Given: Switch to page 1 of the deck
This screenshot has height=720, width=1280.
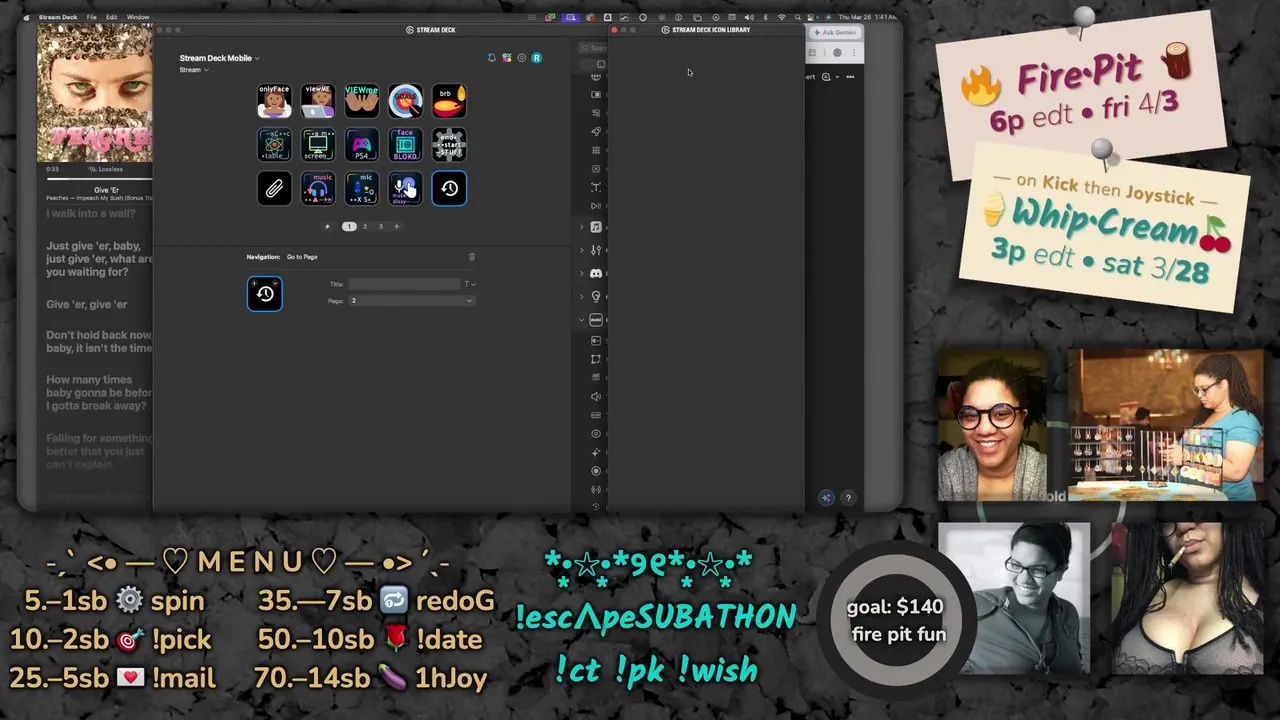Looking at the screenshot, I should 349,227.
